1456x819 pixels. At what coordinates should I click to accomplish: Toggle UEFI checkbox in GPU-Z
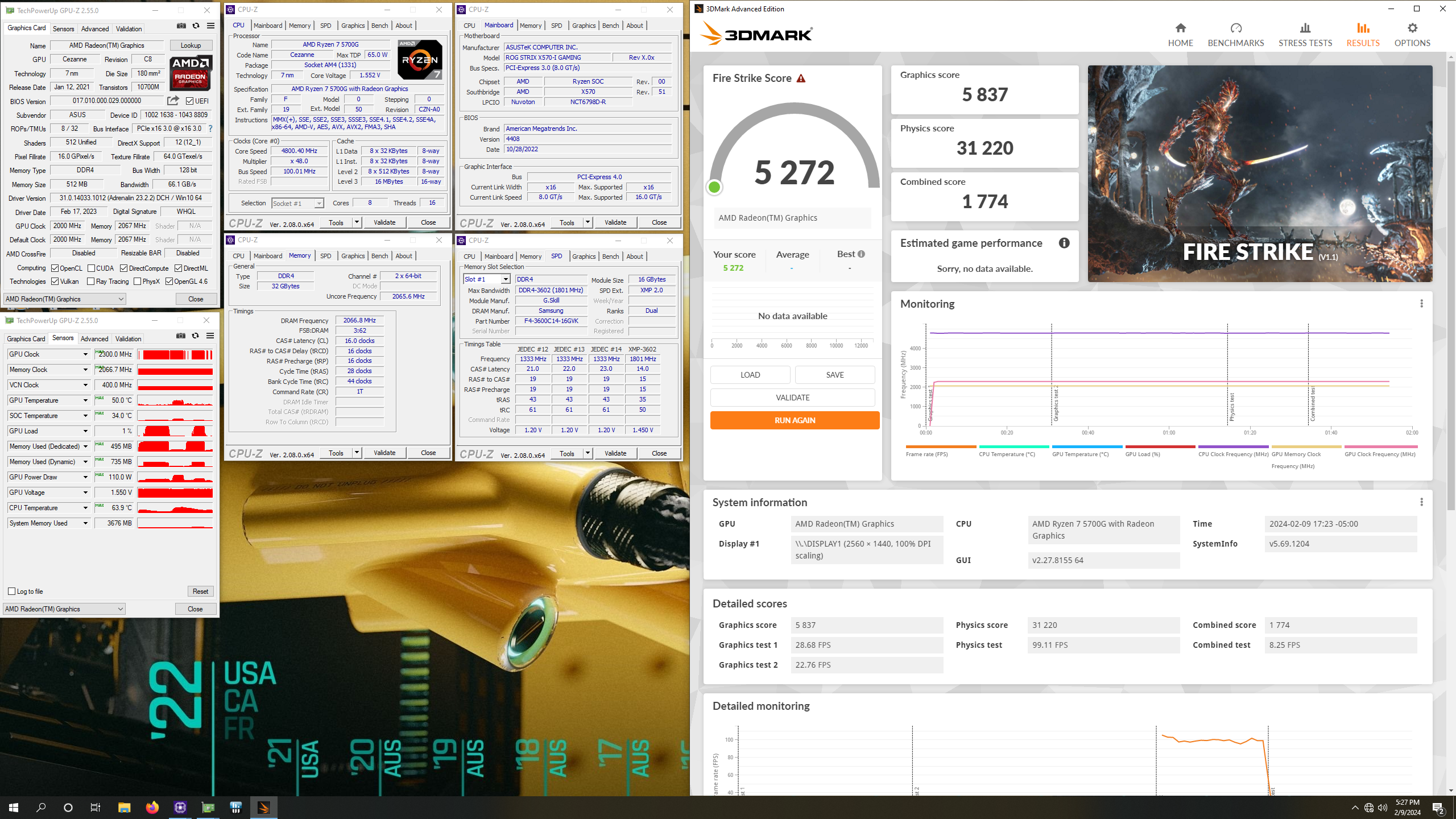[190, 101]
